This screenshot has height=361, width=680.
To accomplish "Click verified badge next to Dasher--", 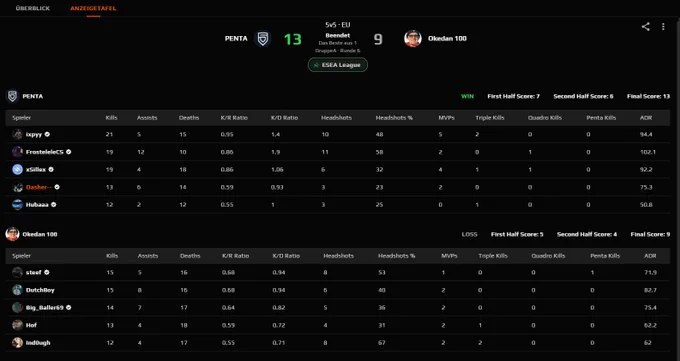I will [x=57, y=187].
